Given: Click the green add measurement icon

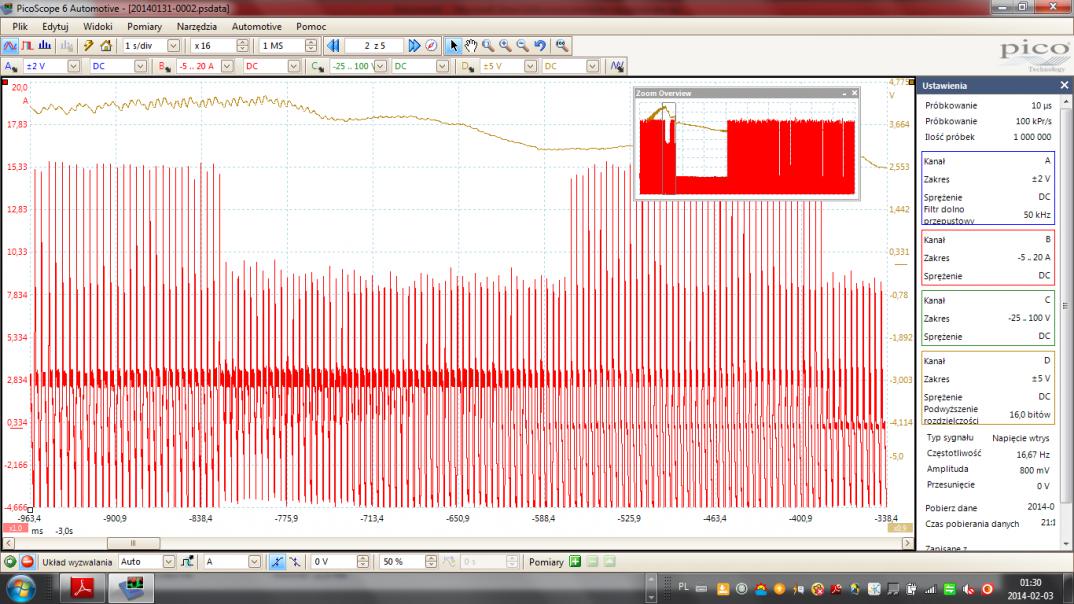Looking at the screenshot, I should click(x=575, y=562).
